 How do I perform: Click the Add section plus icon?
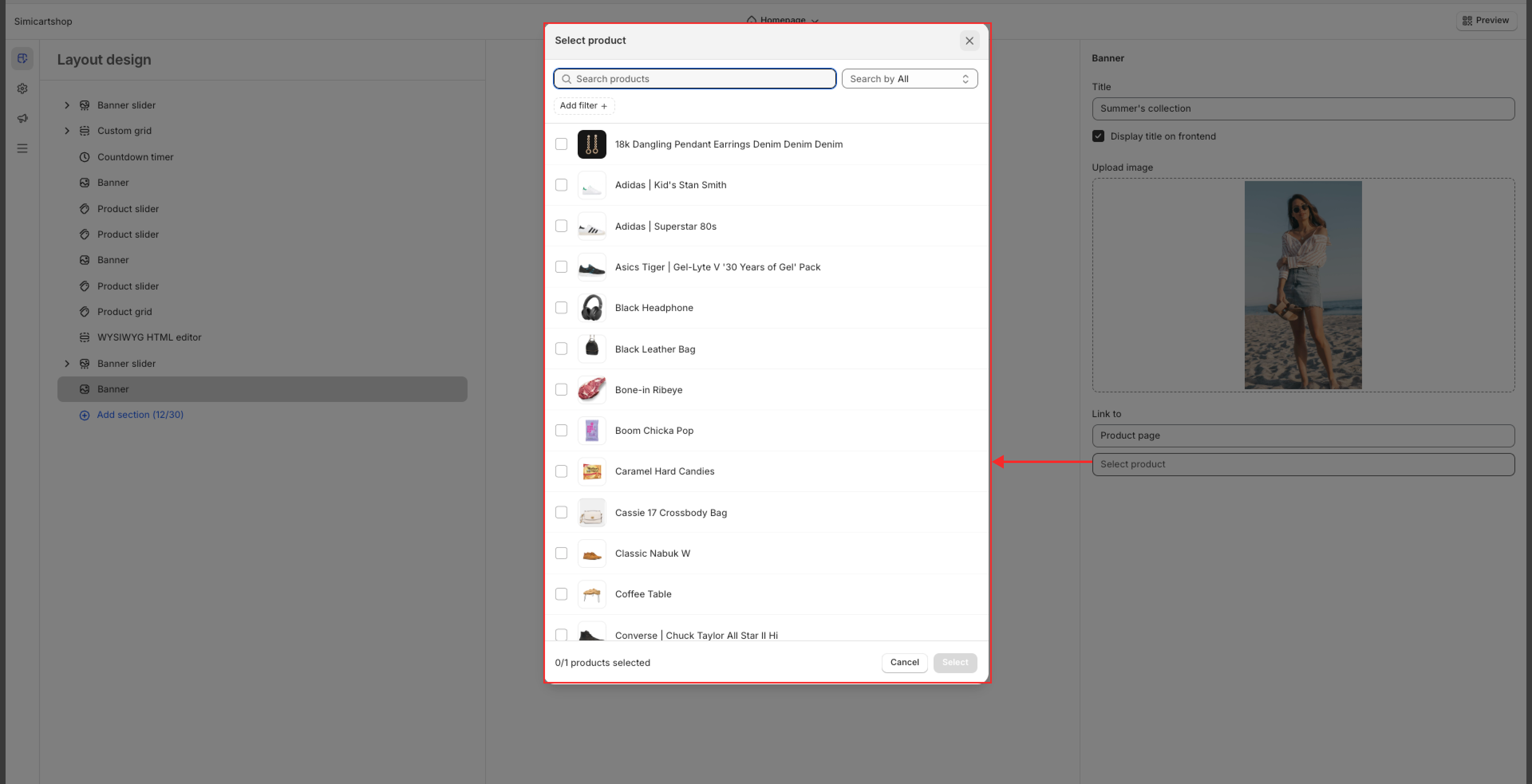85,415
